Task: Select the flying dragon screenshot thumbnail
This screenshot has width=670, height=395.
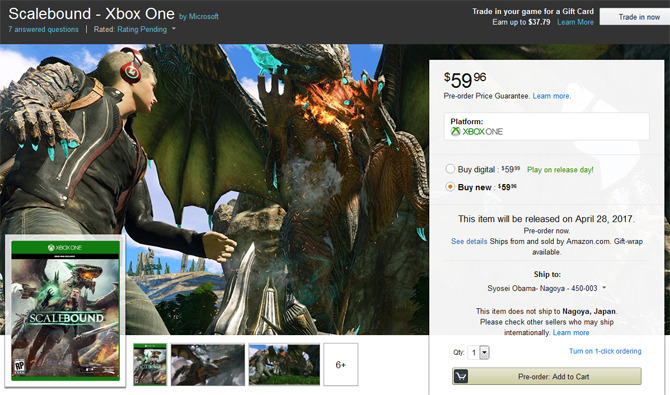Action: [x=208, y=365]
